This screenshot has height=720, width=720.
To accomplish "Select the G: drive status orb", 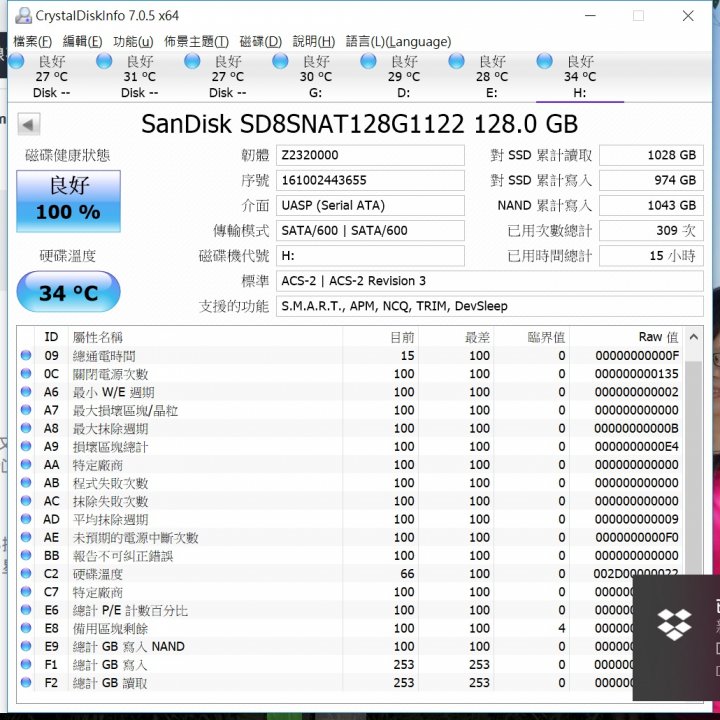I will [280, 61].
